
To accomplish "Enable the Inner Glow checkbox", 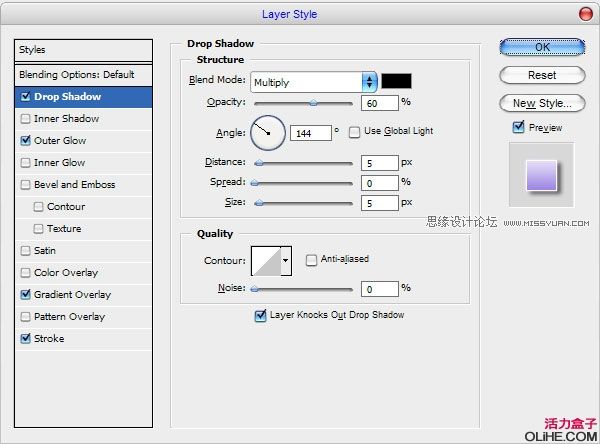I will [26, 163].
